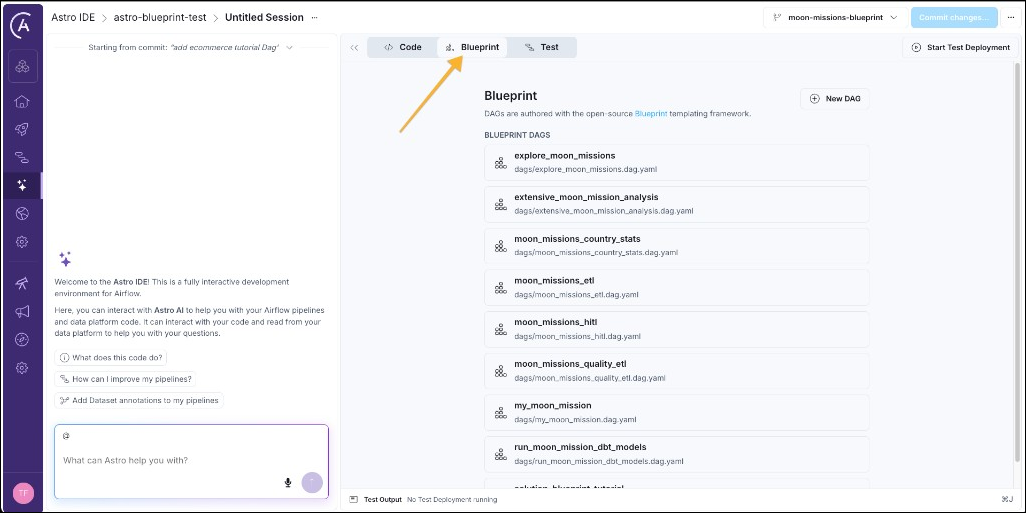Click the Astronomer logo in the sidebar
Screen dimensions: 1026x513
[x=22, y=26]
